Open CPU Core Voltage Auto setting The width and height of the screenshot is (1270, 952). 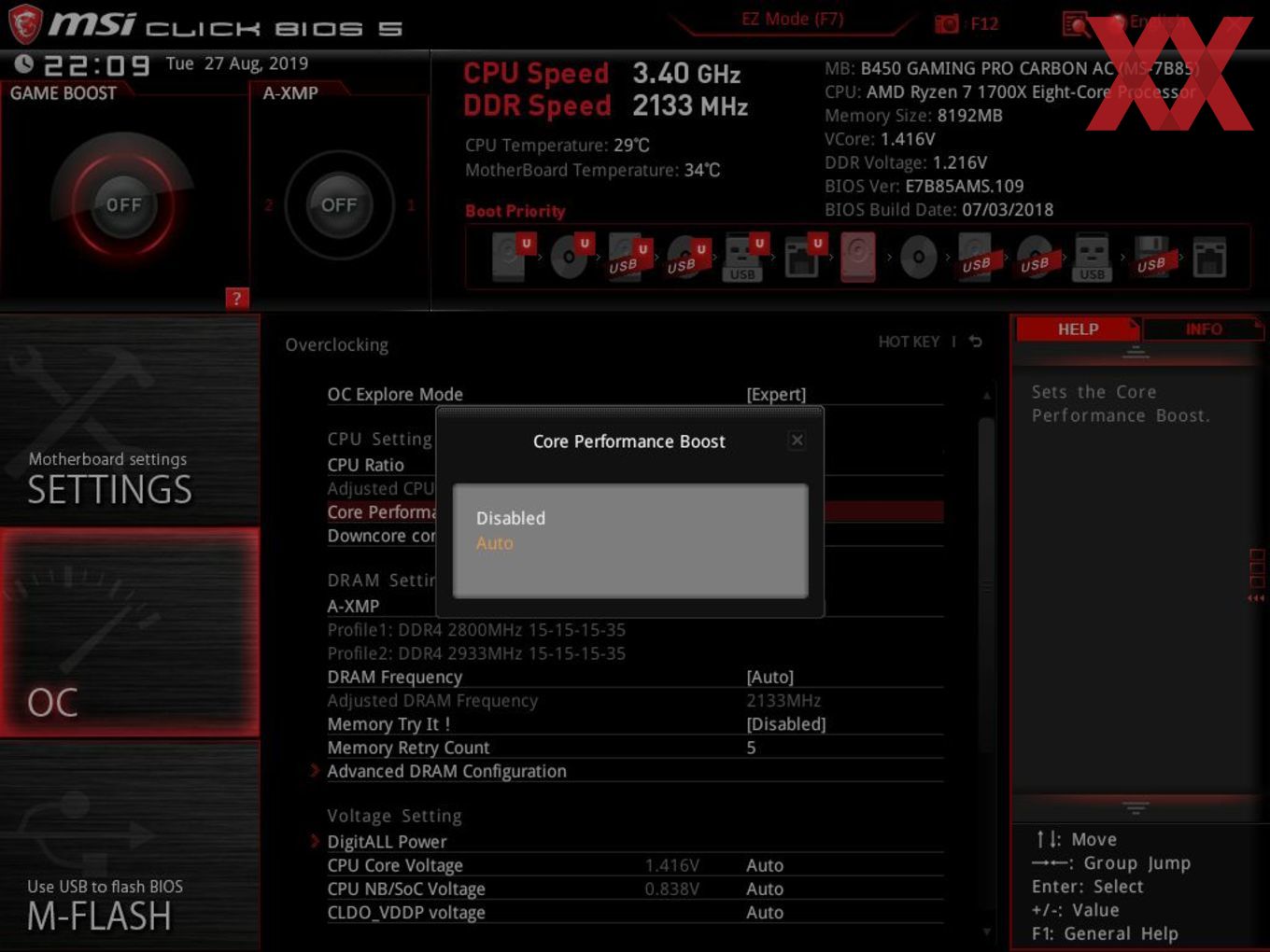pos(635,865)
